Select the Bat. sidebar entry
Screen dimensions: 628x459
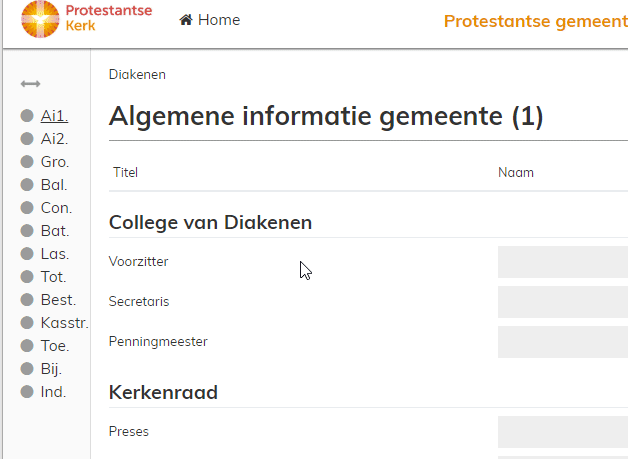click(54, 231)
